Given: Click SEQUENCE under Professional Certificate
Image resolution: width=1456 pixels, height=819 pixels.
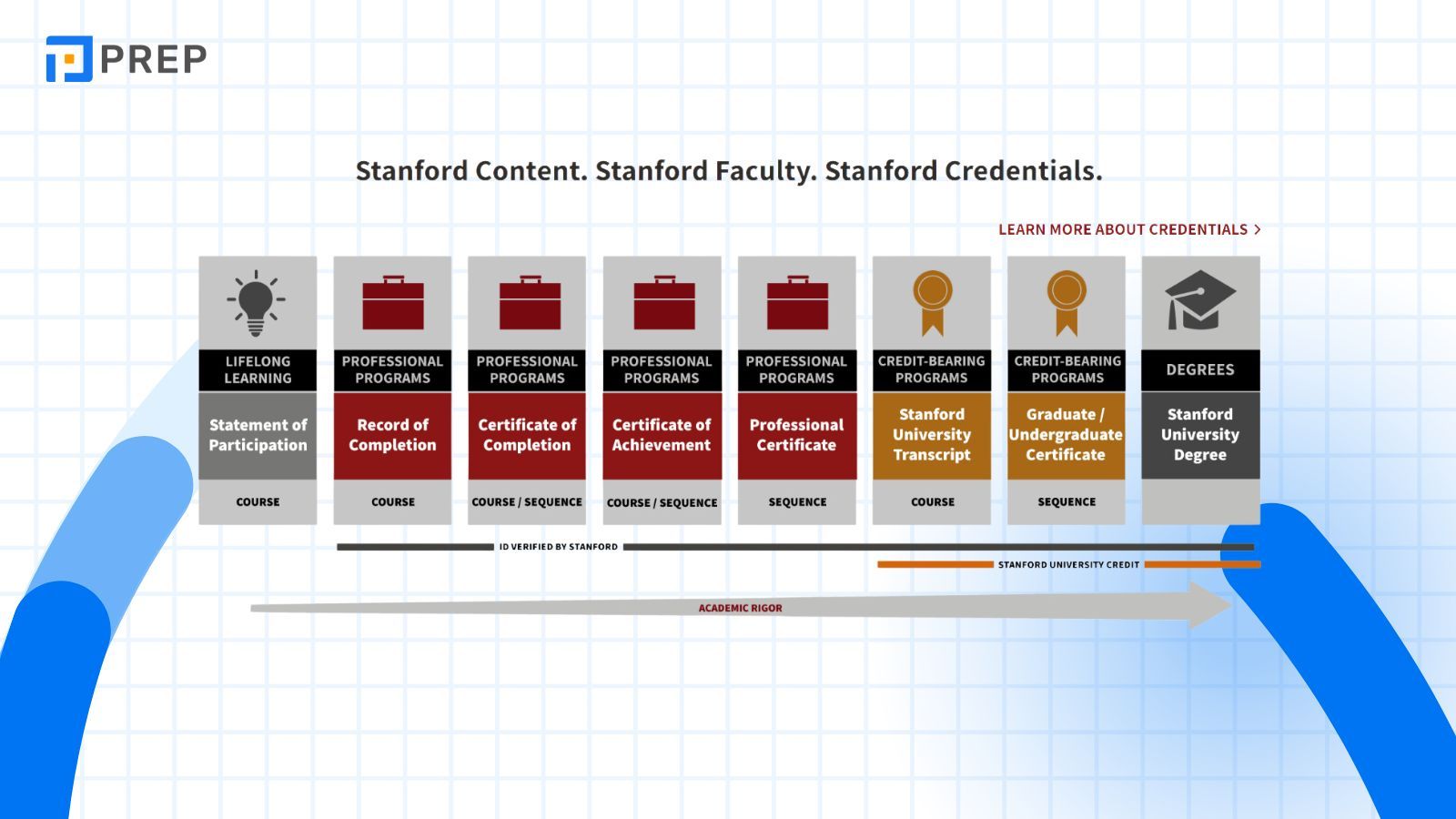Looking at the screenshot, I should point(797,501).
